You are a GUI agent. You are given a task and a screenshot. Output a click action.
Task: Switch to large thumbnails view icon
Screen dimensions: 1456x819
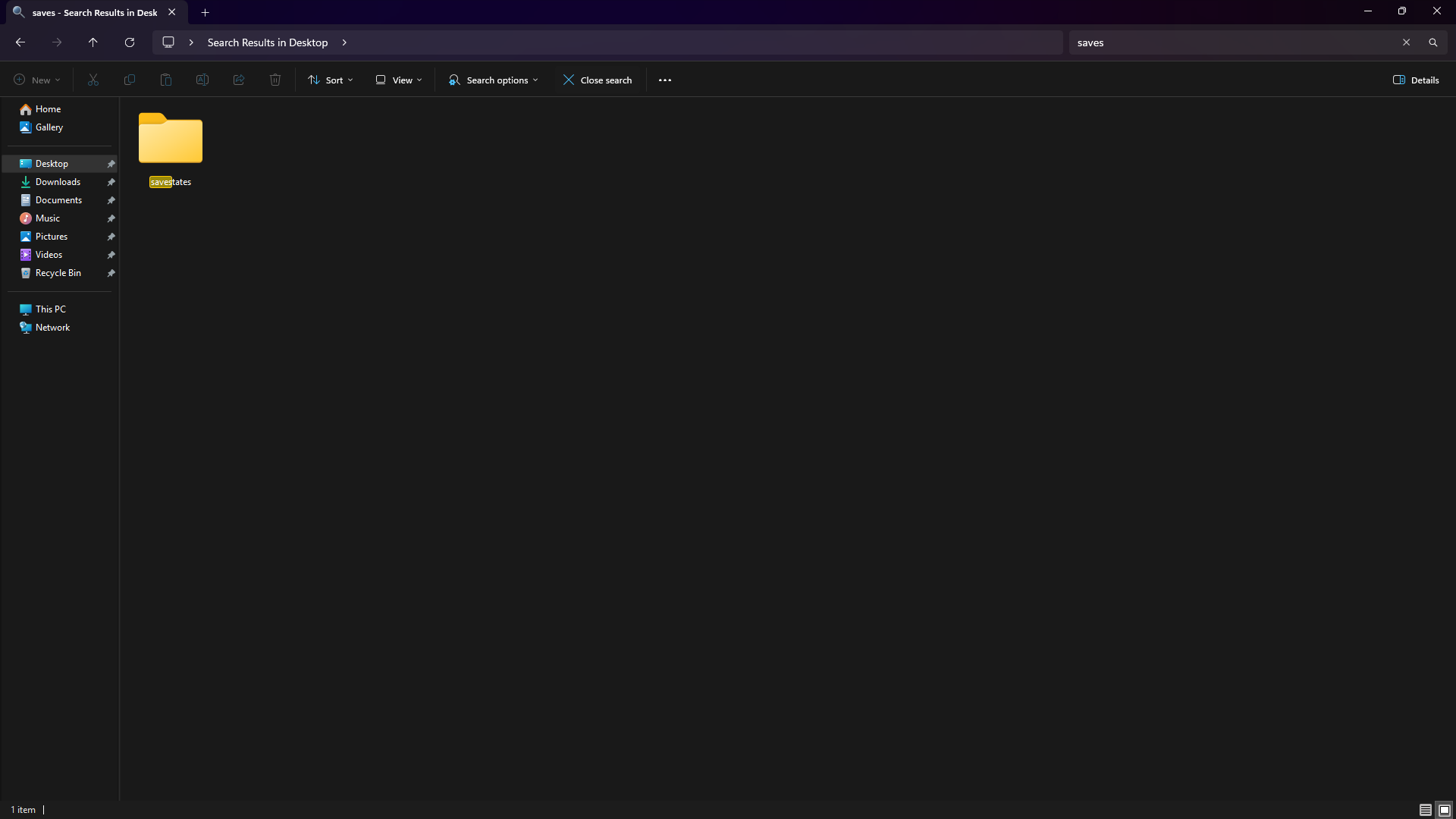point(1445,810)
